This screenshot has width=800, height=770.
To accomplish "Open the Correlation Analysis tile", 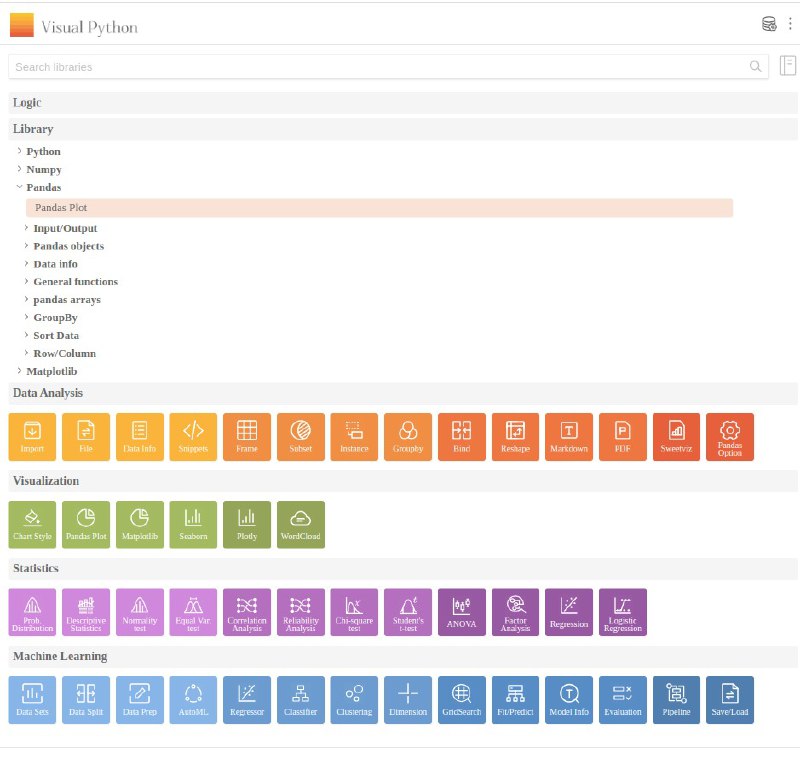I will point(247,612).
